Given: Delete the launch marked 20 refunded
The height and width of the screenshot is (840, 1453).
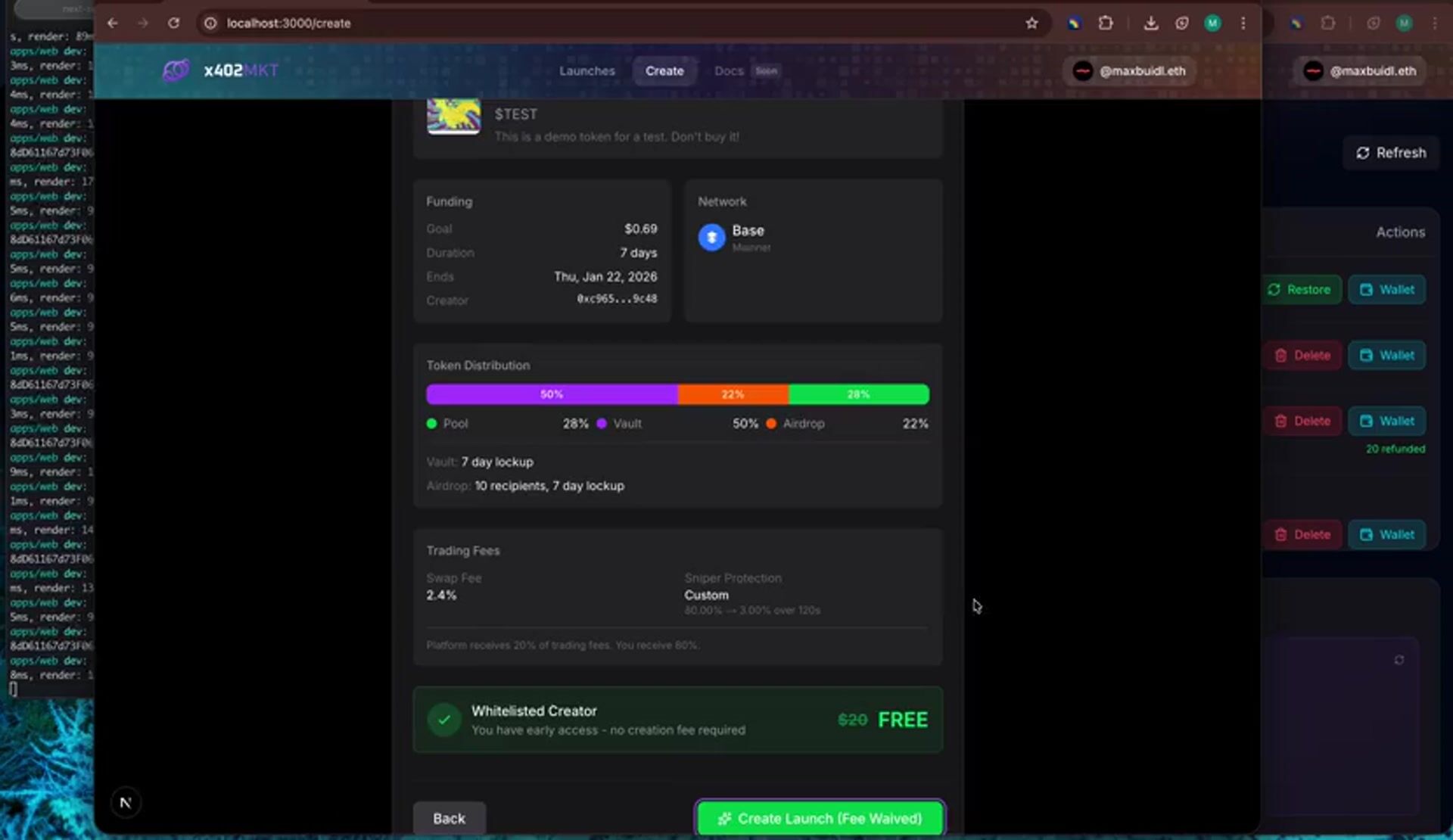Looking at the screenshot, I should [1302, 421].
